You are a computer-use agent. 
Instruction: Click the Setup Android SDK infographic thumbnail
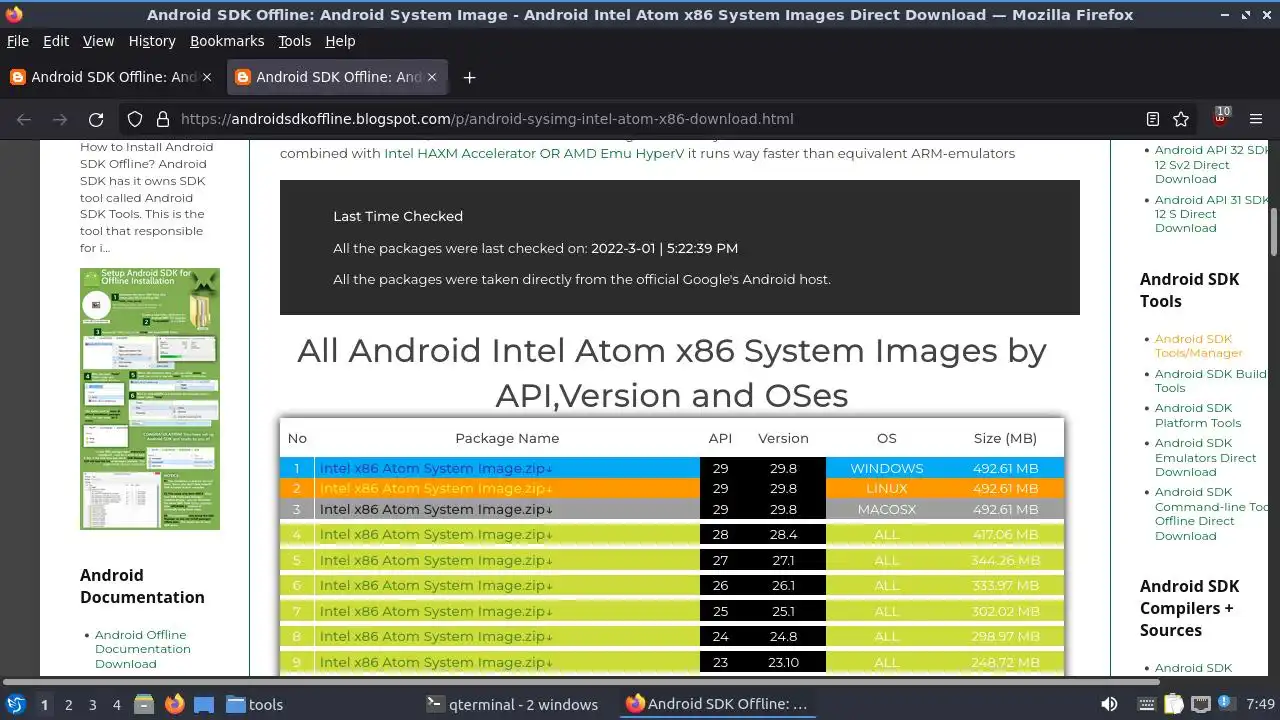tap(150, 398)
